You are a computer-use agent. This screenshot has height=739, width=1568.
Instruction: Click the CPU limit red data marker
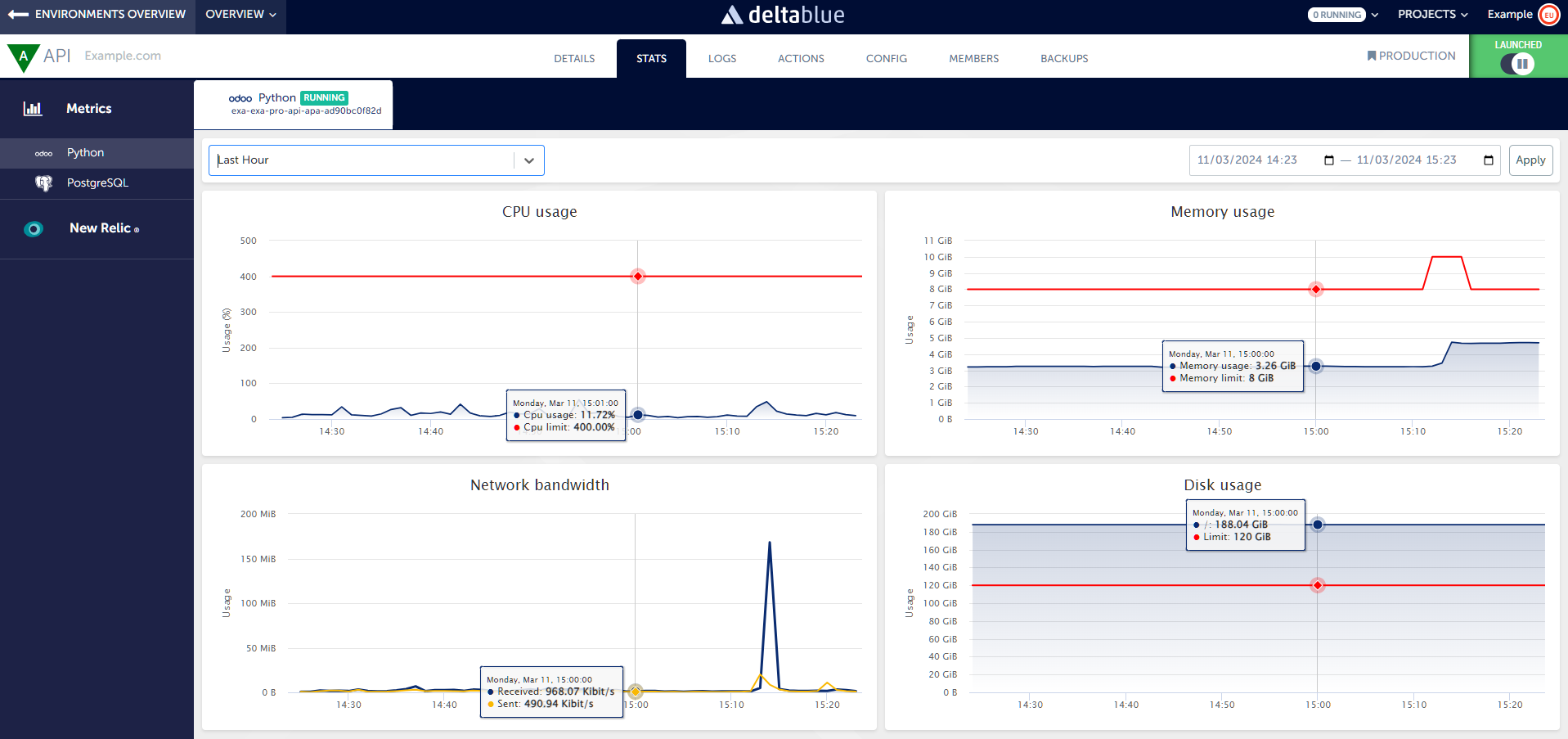click(x=638, y=277)
